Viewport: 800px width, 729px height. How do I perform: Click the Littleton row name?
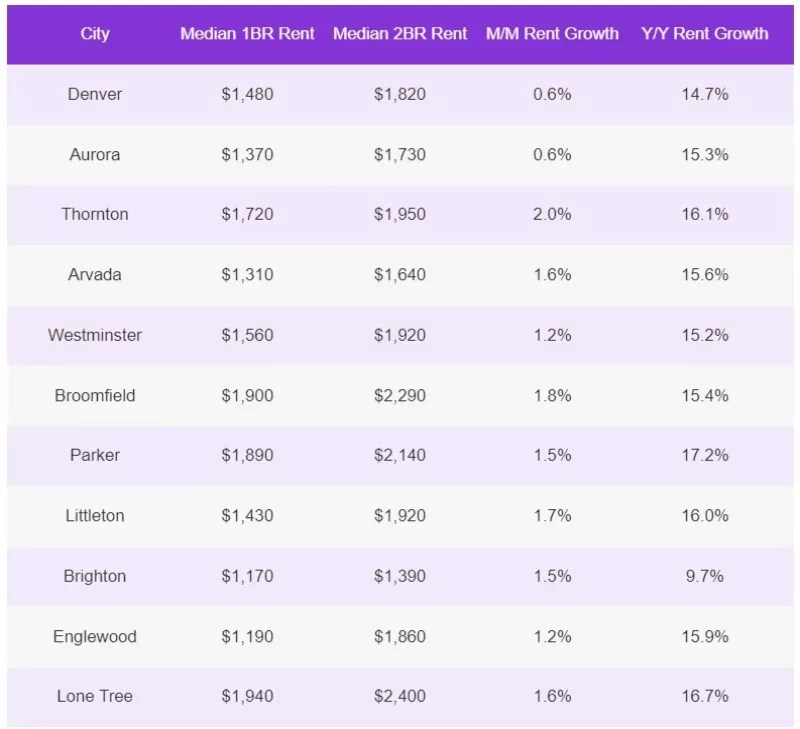95,516
